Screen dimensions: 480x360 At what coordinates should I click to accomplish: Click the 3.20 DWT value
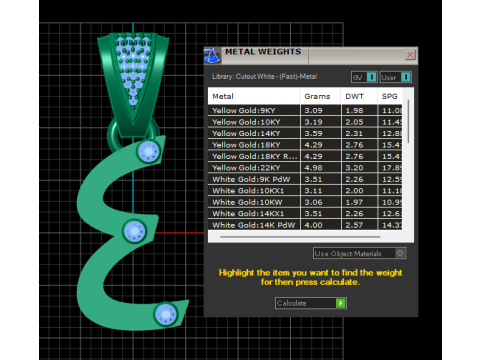[354, 168]
